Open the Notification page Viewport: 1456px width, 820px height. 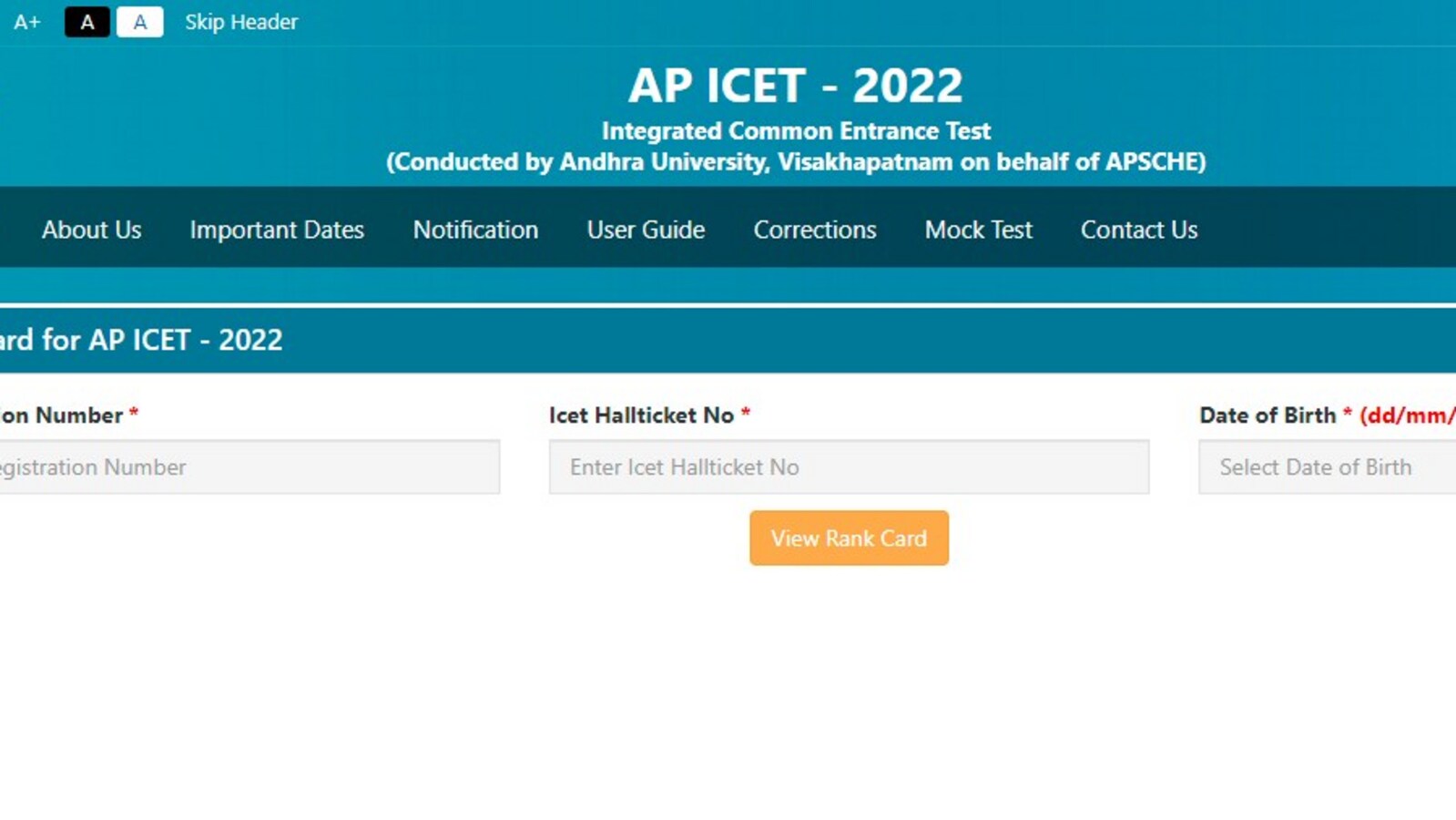click(x=475, y=230)
